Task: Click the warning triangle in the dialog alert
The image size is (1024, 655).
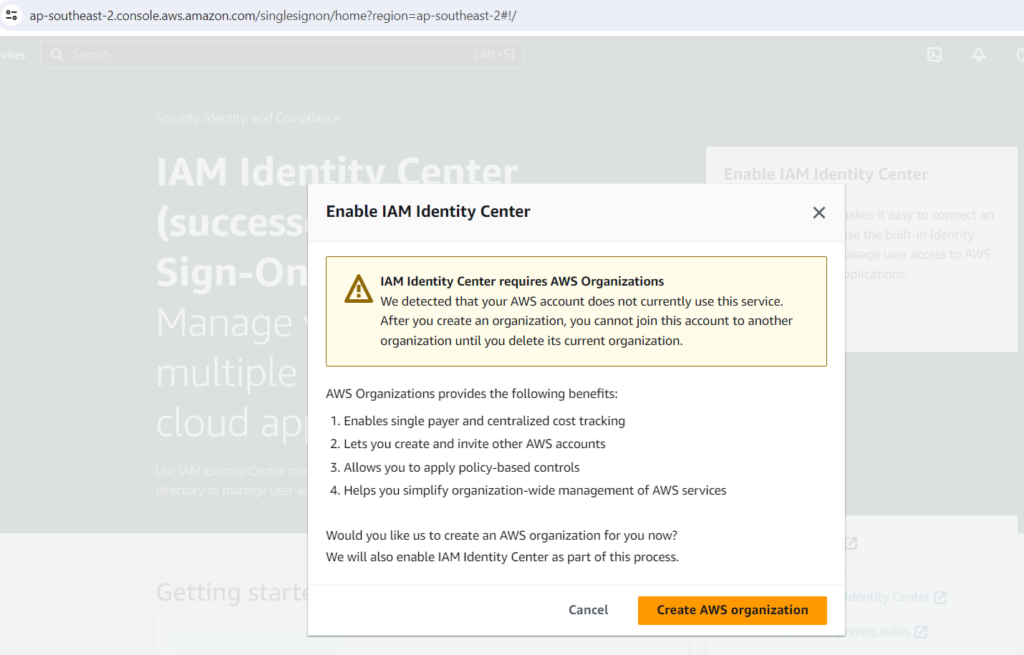Action: point(357,289)
